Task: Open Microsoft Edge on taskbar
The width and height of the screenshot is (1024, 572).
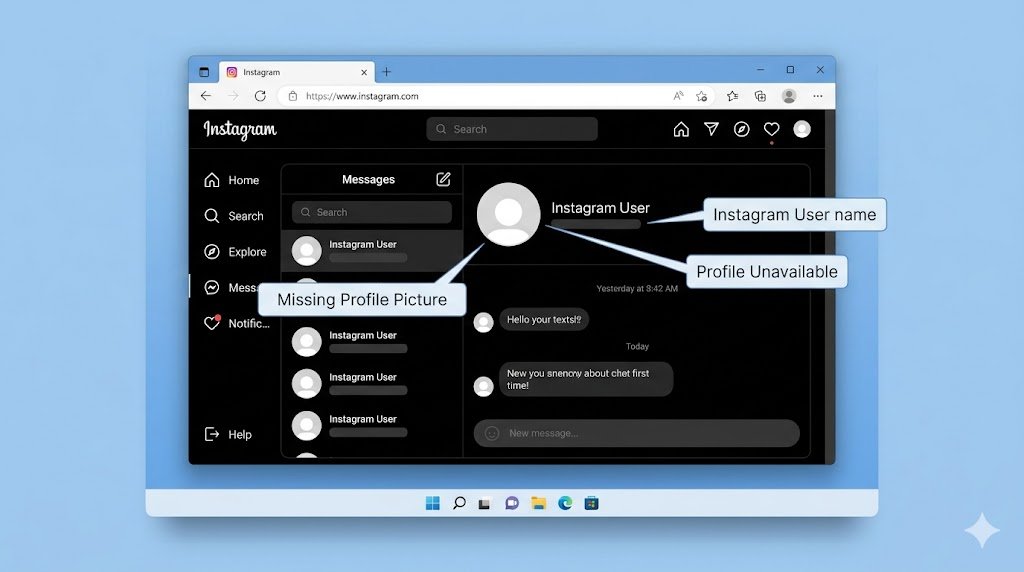Action: click(565, 503)
